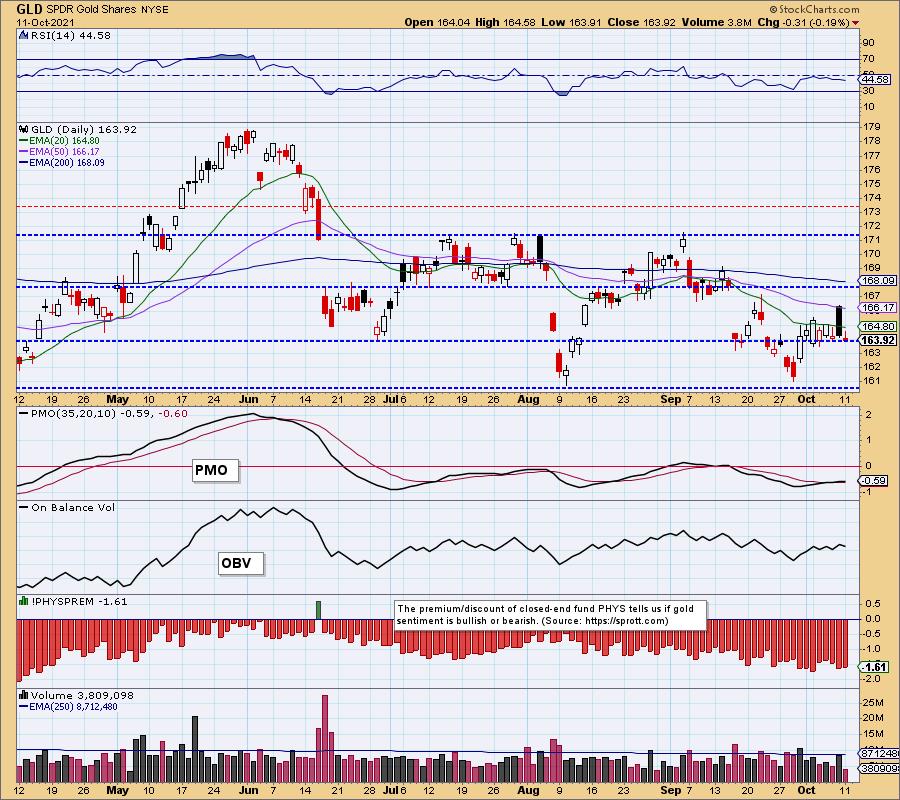Screen dimensions: 900x800
Task: Click the Jun label on price date axis
Action: click(249, 399)
